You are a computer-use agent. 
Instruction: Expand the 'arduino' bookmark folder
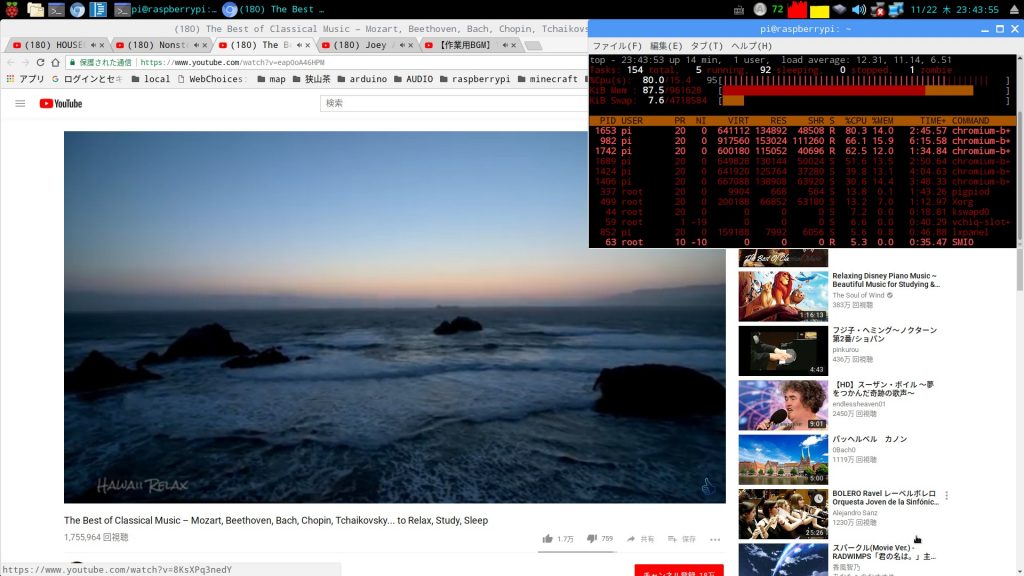tap(362, 79)
